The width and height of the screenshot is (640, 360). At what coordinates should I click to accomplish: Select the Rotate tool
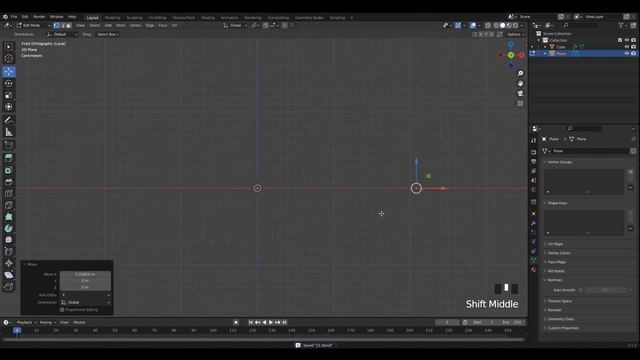click(x=9, y=83)
